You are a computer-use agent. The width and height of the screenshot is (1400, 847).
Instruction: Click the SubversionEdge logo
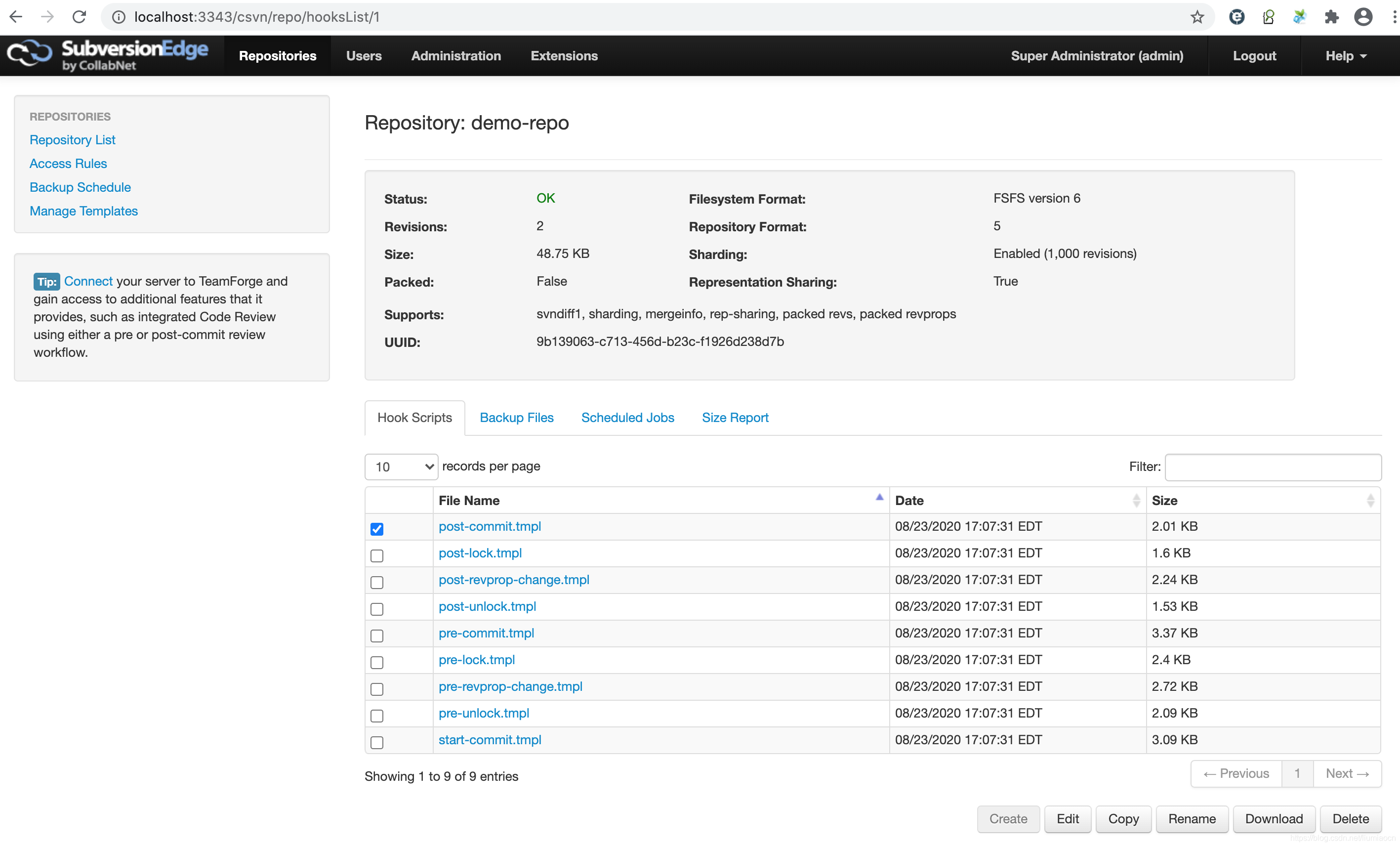107,55
